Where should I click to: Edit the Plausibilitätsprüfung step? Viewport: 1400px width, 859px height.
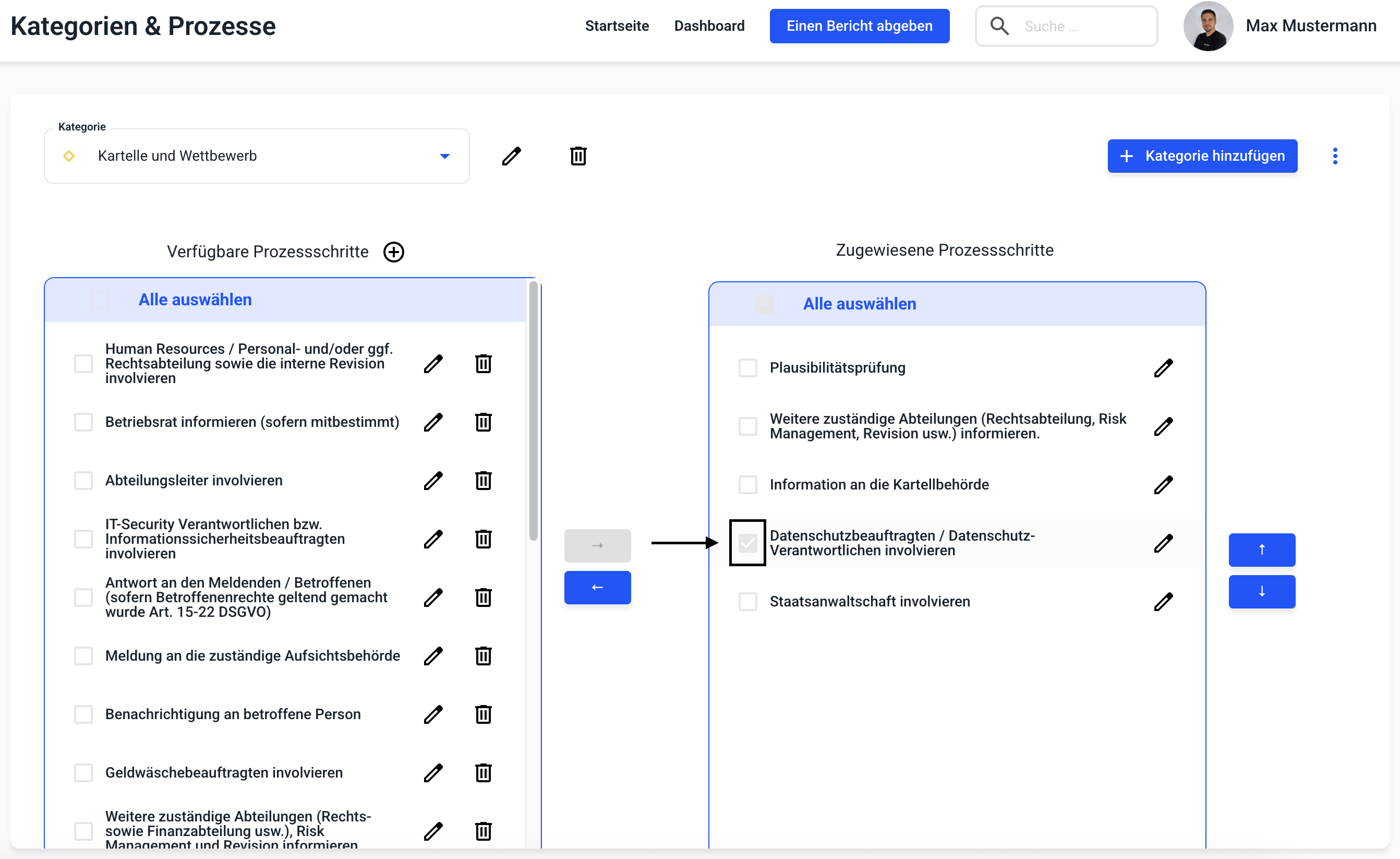click(1163, 368)
